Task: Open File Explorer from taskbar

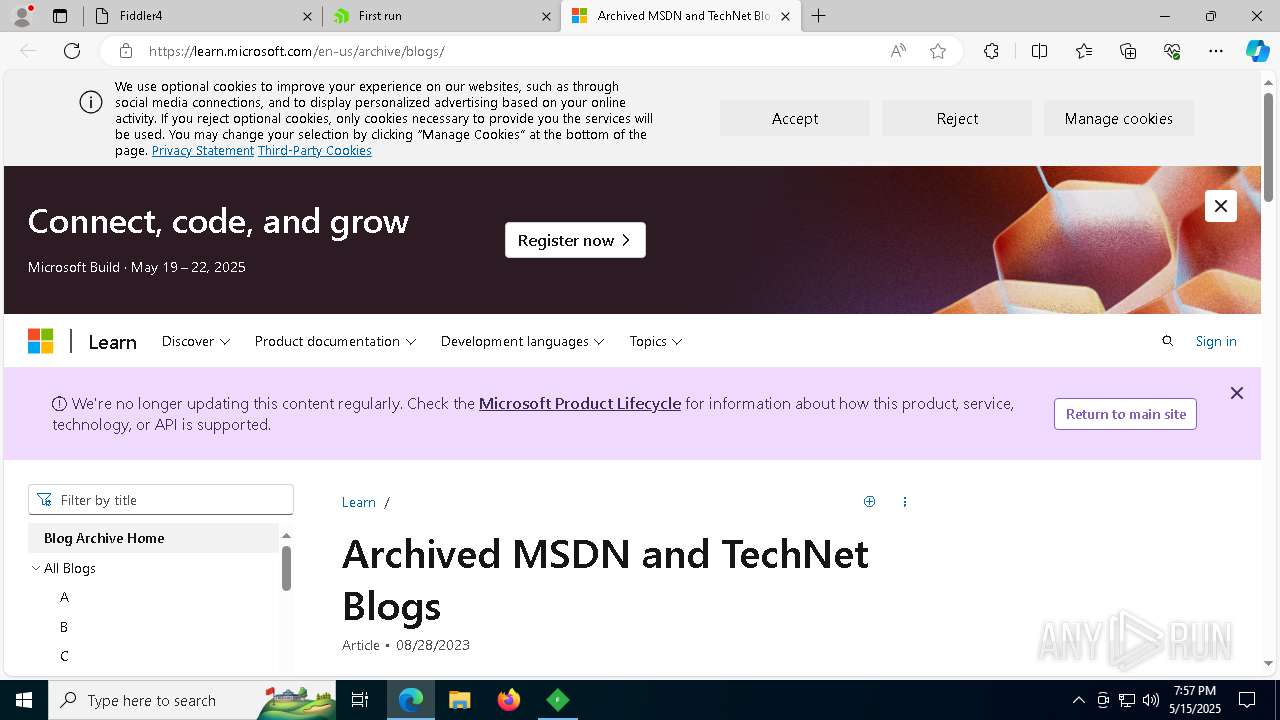Action: pyautogui.click(x=459, y=700)
